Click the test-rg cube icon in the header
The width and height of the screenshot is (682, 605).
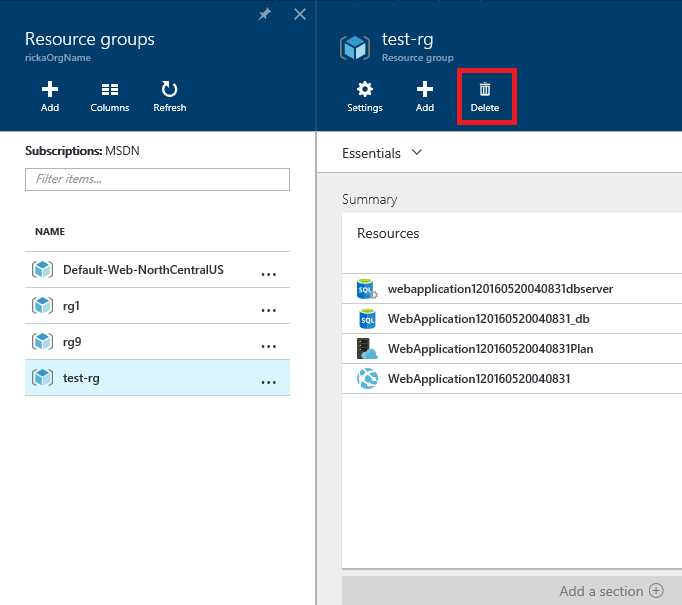point(355,48)
